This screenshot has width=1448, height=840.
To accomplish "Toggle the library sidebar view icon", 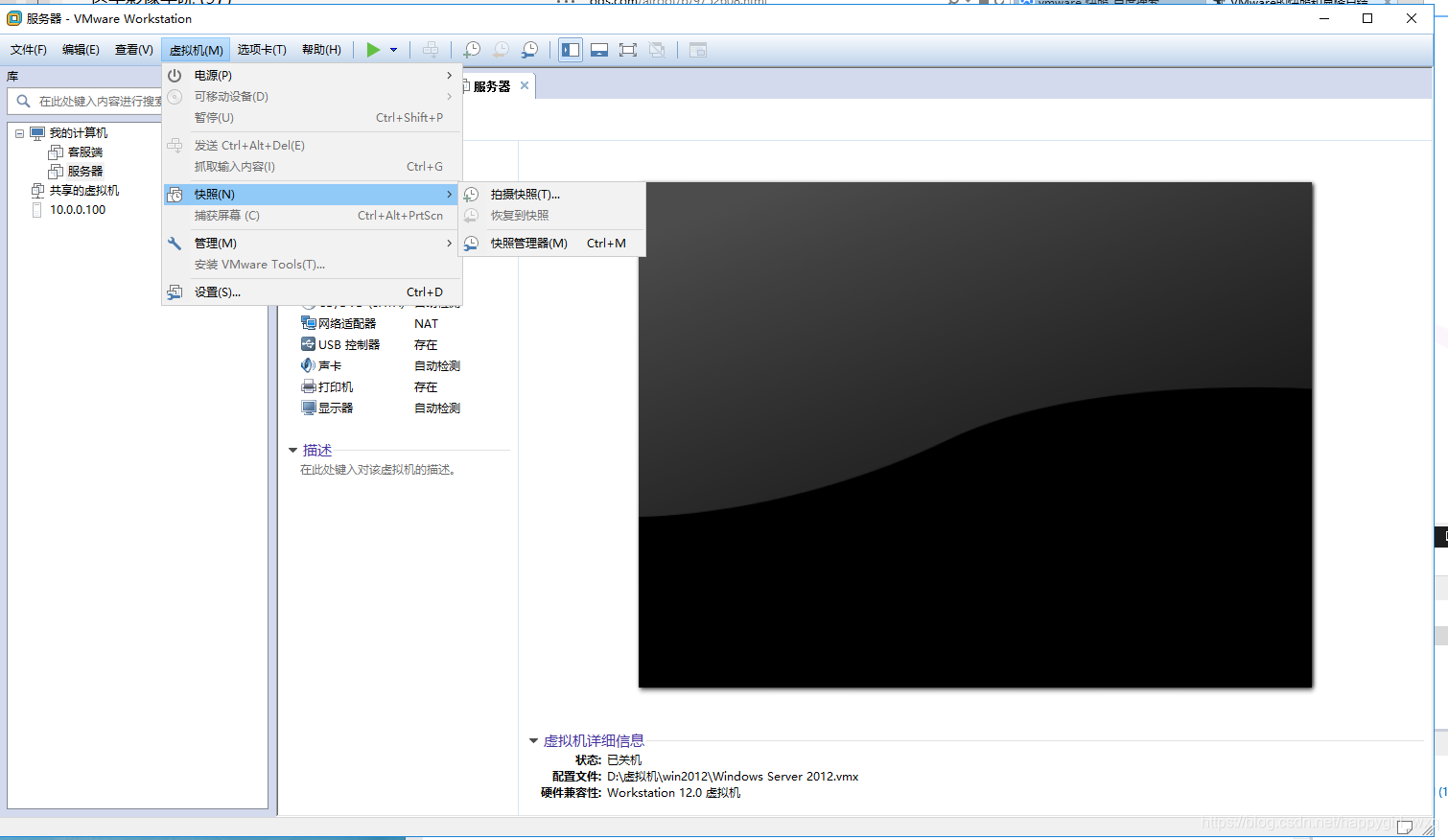I will pyautogui.click(x=571, y=50).
